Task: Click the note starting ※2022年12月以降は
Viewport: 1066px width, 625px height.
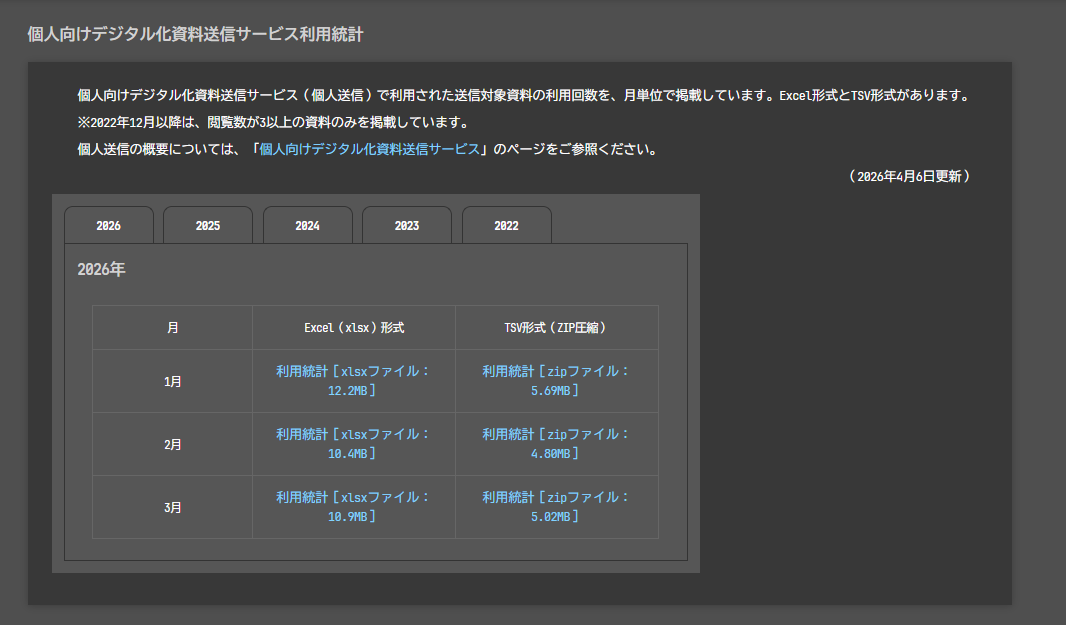Action: tap(275, 122)
